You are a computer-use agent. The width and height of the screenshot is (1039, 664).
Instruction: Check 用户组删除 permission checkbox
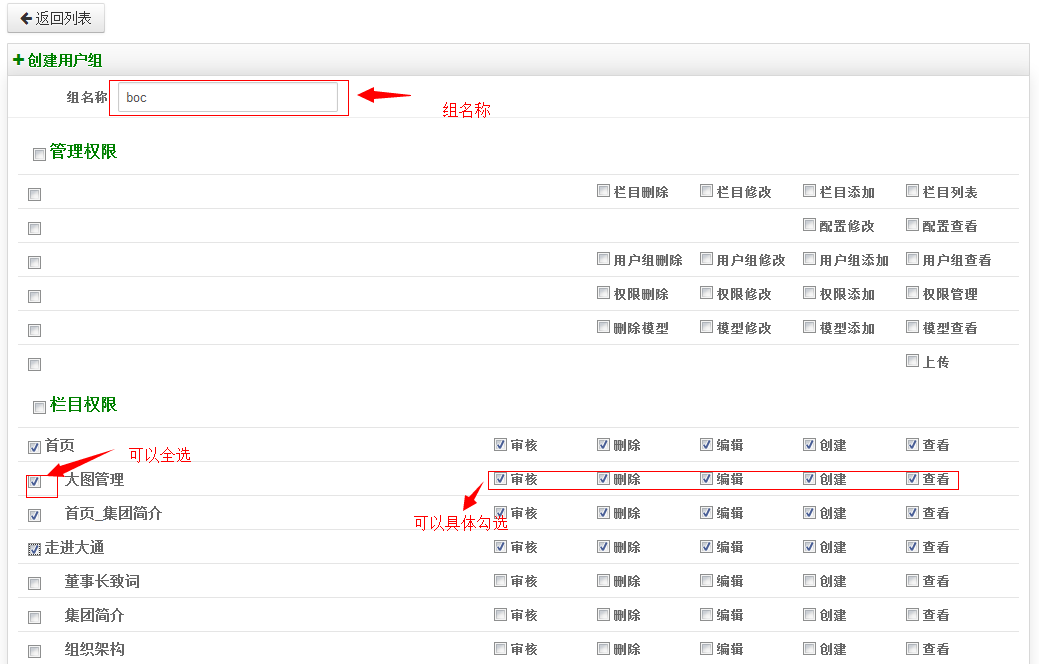point(603,259)
